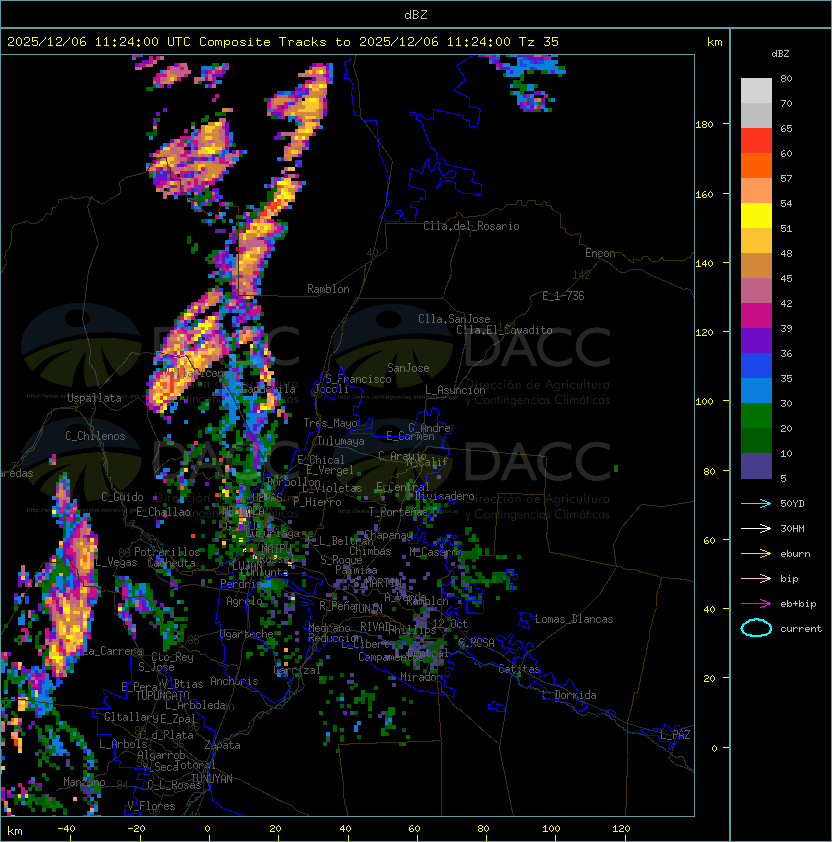This screenshot has height=842, width=832.
Task: Click the 'E_Challao' place label
Action: click(x=163, y=512)
